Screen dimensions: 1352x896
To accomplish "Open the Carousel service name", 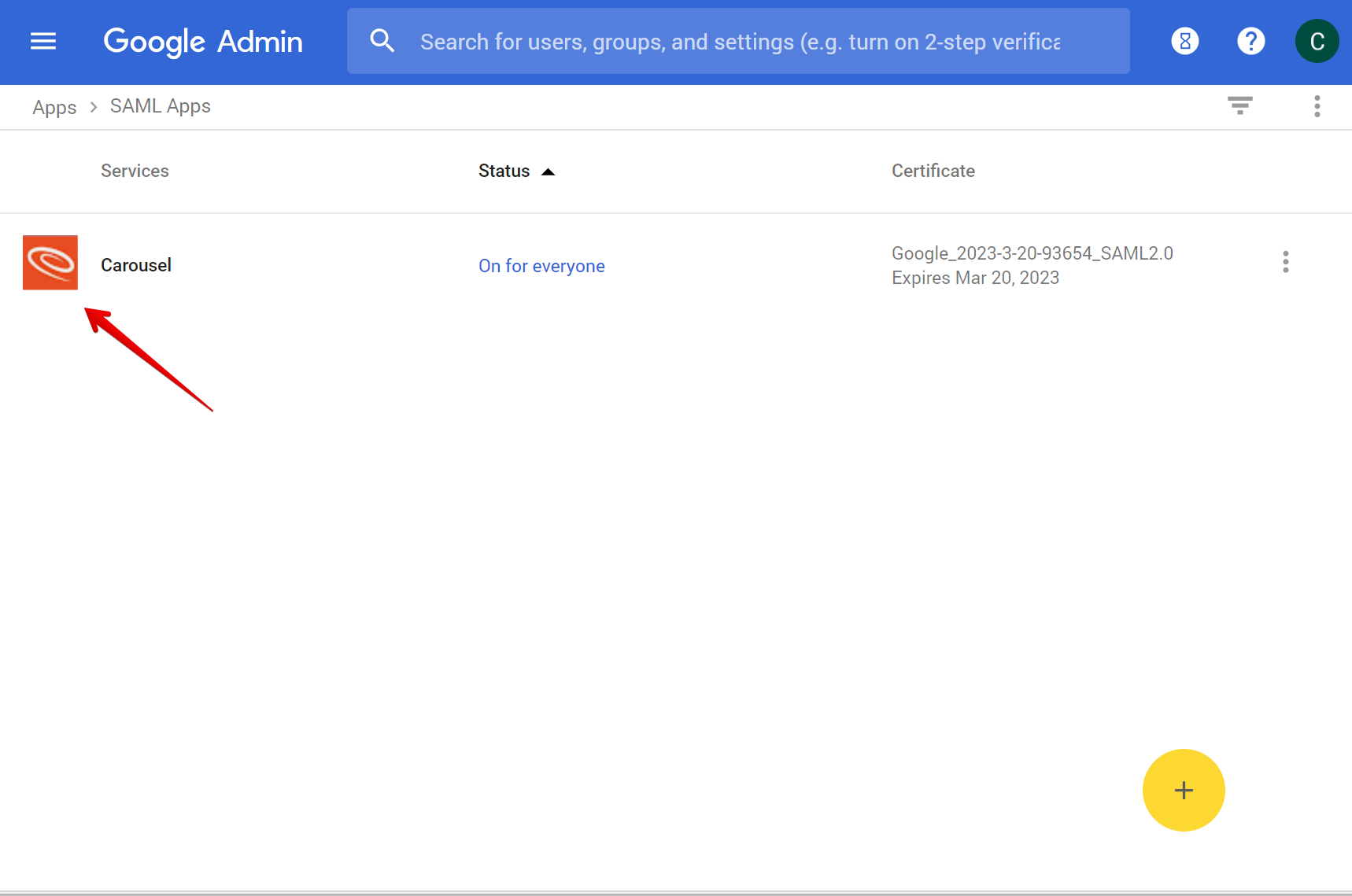I will (x=136, y=265).
